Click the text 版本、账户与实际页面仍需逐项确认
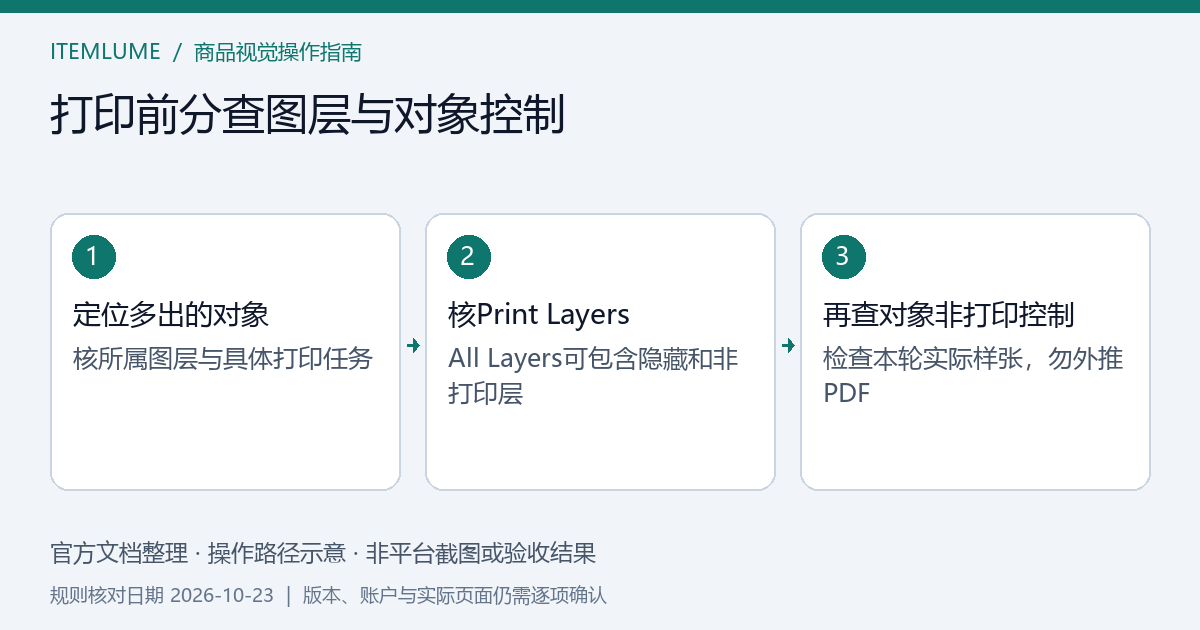The image size is (1200, 630). pyautogui.click(x=455, y=595)
